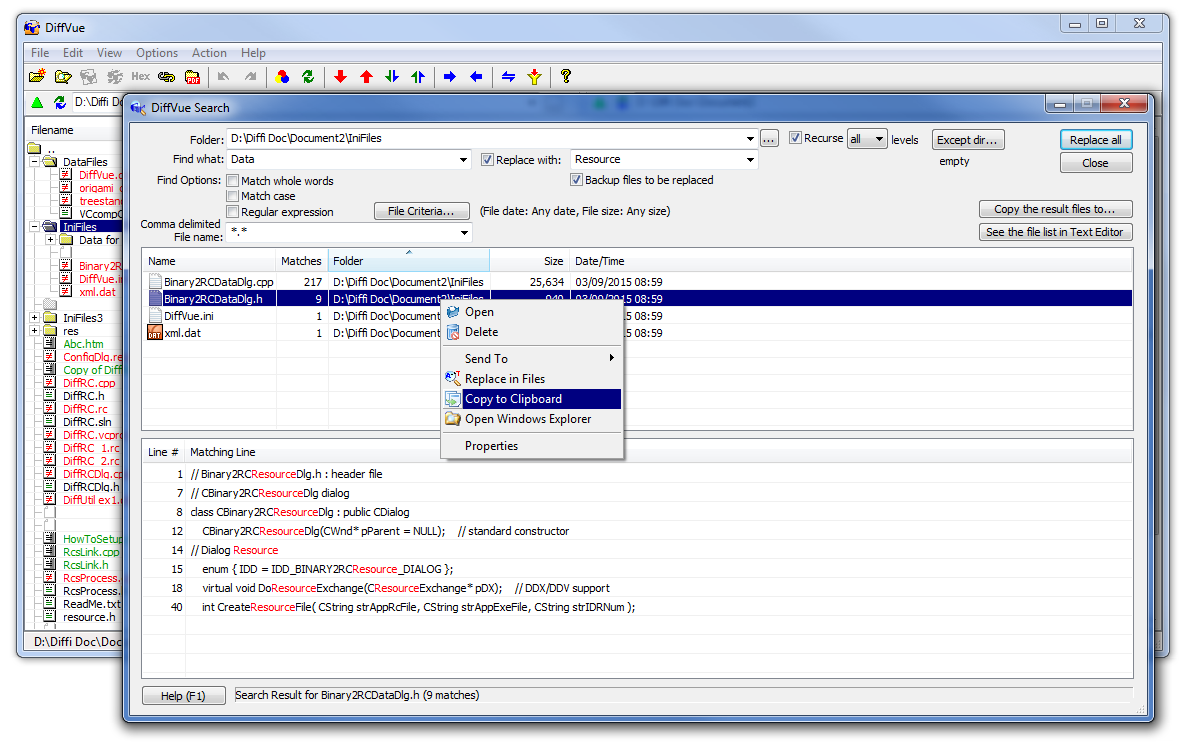The width and height of the screenshot is (1188, 750).
Task: Collapse the IniFiles tree folder
Action: (35, 227)
